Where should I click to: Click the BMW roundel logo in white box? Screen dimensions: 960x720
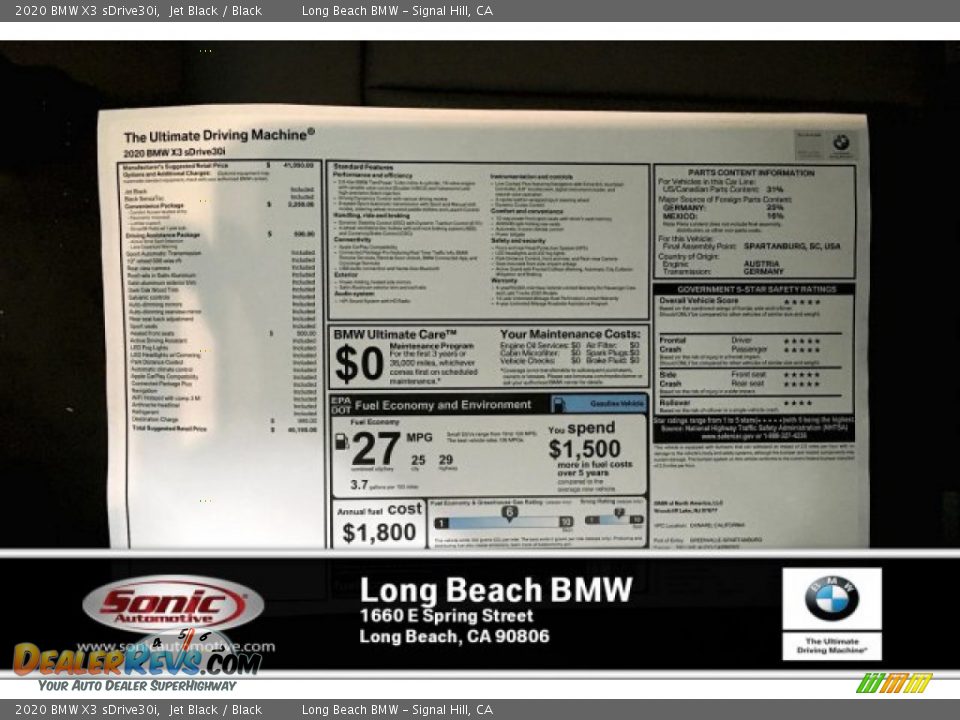click(x=831, y=598)
